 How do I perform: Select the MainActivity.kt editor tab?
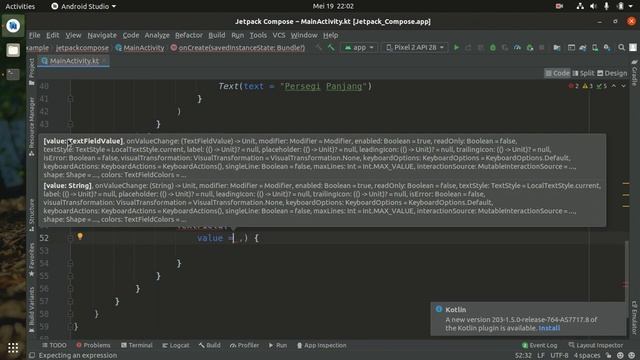[74, 61]
